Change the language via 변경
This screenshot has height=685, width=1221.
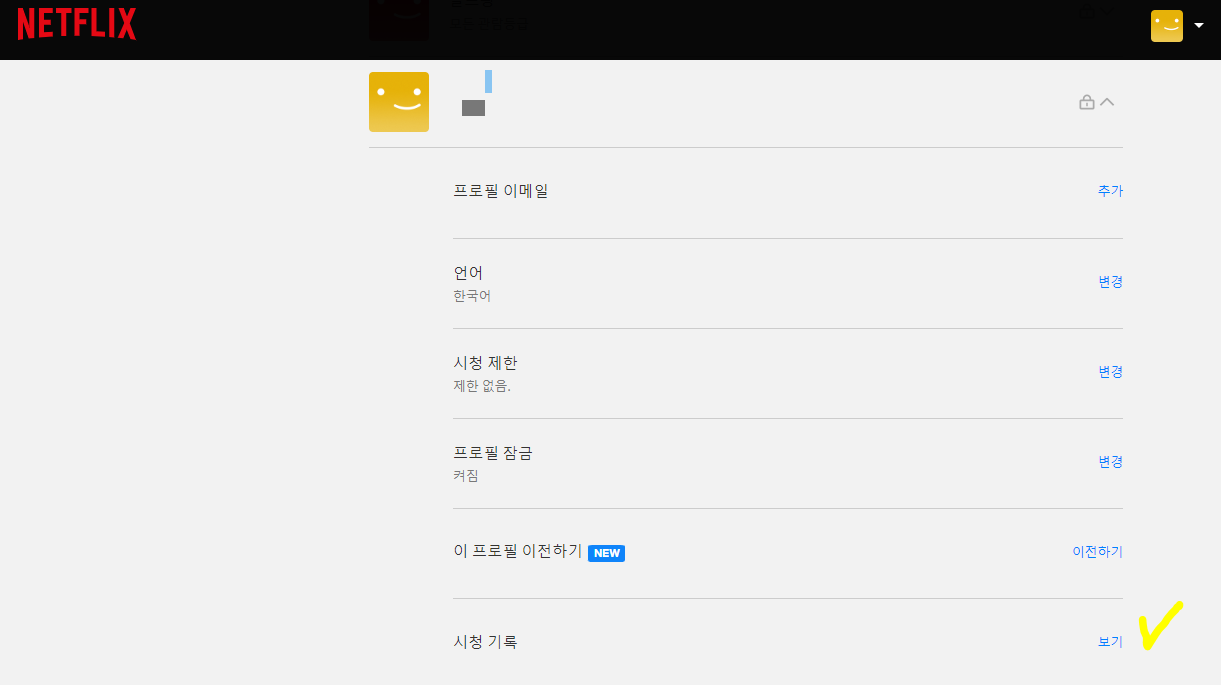[x=1110, y=281]
